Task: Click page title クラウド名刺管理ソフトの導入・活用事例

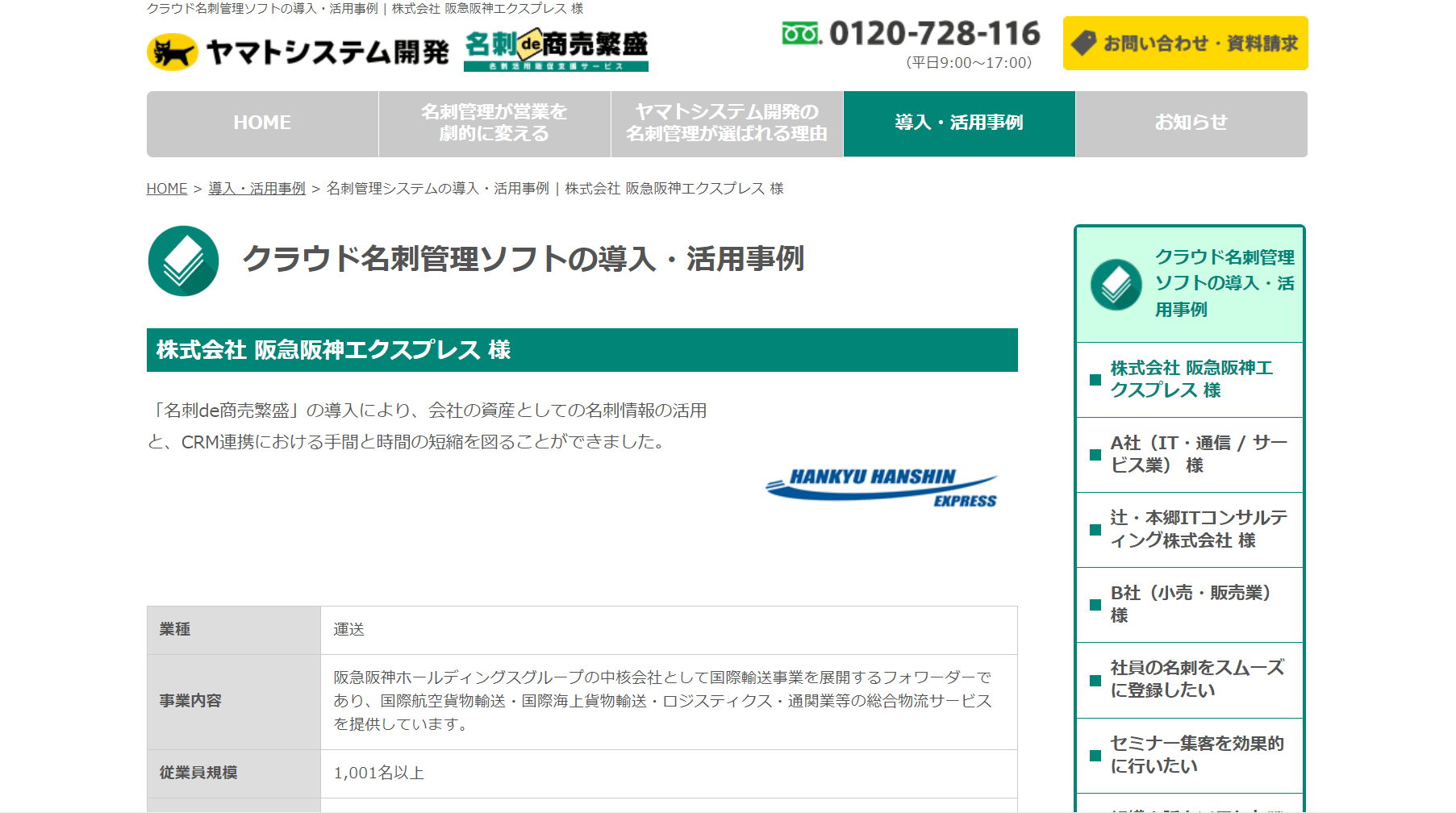Action: pyautogui.click(x=524, y=259)
